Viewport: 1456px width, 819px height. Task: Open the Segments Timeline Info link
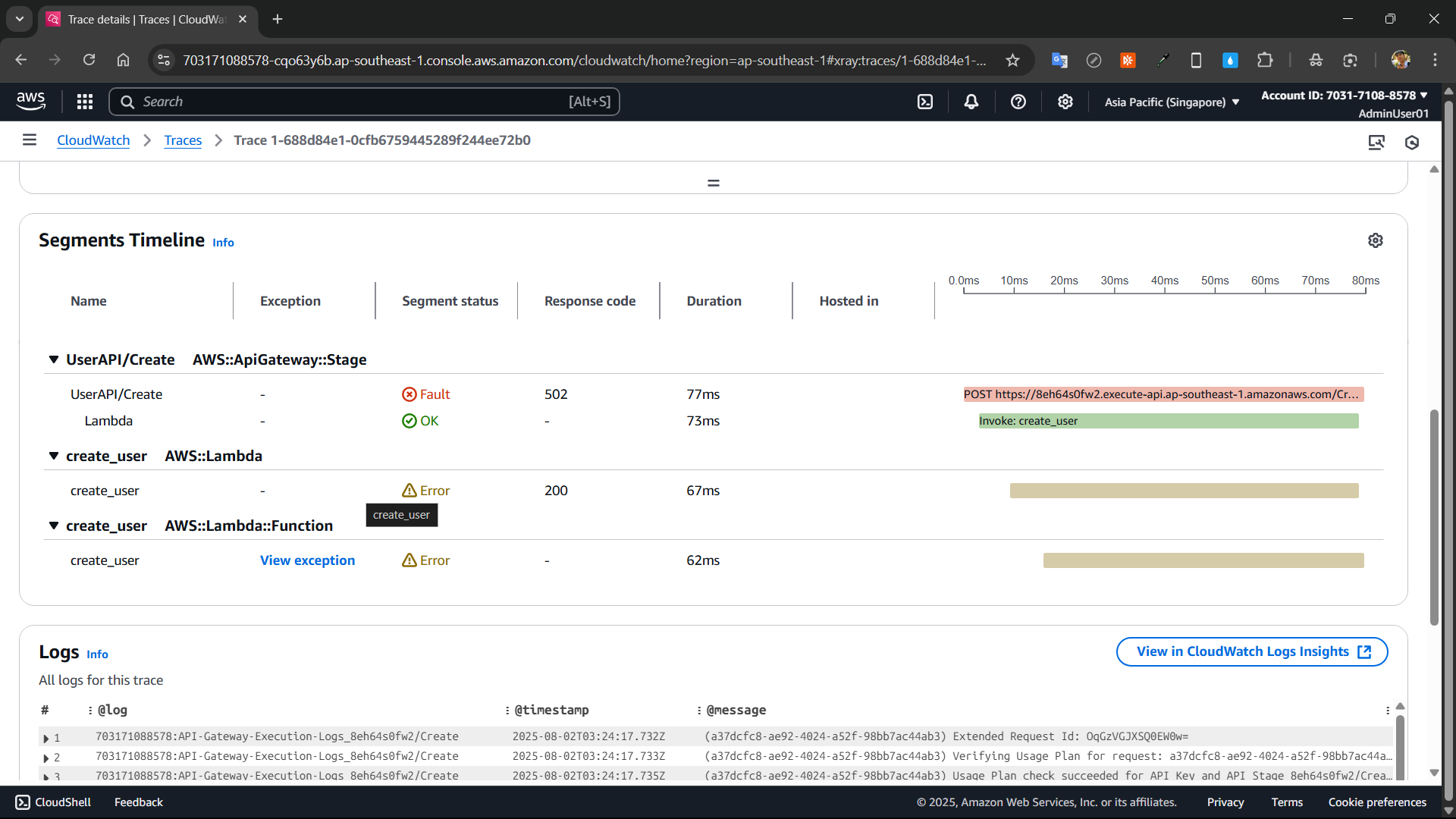coord(223,243)
